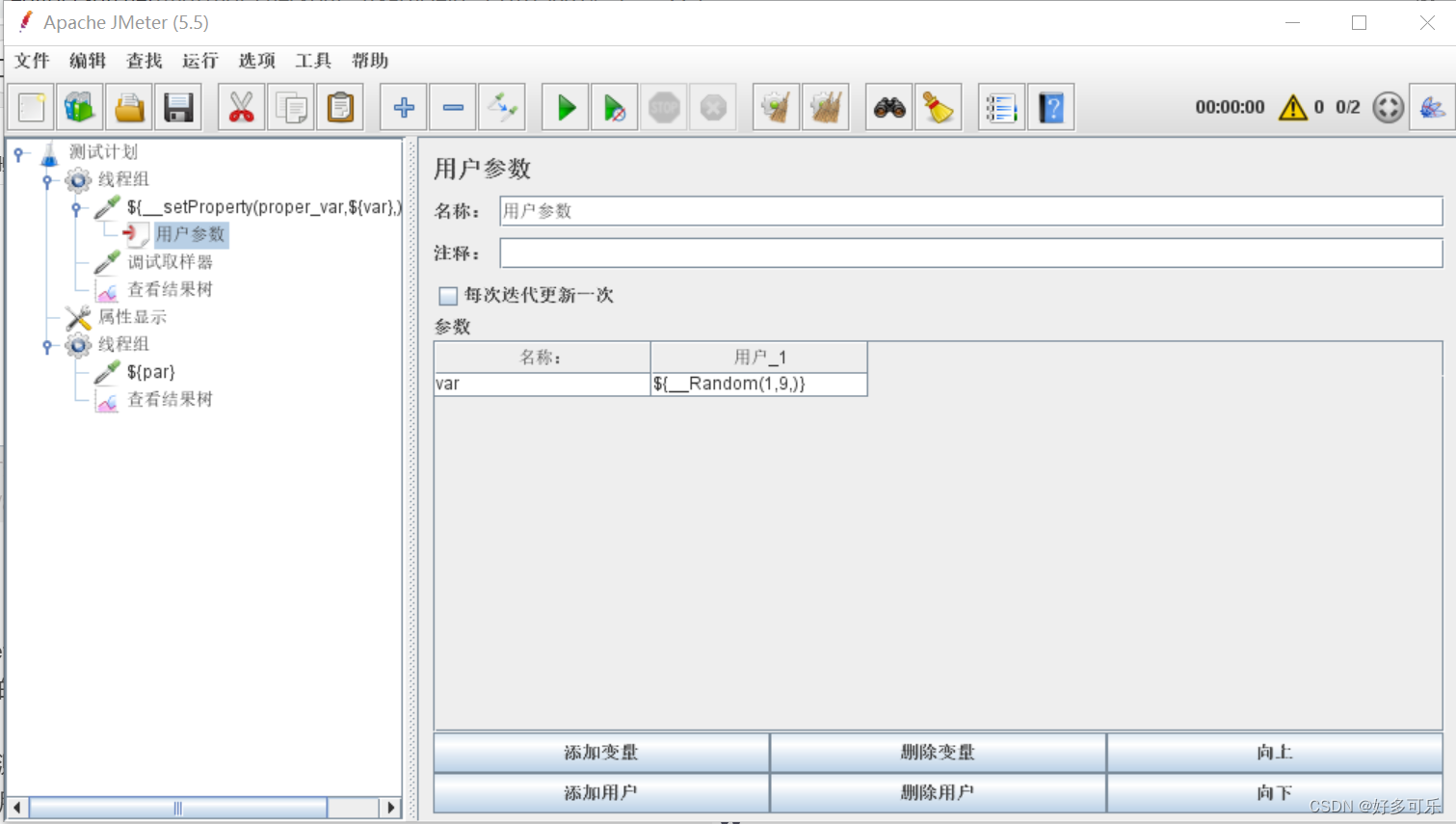The height and width of the screenshot is (824, 1456).
Task: Click the 名称: table column header
Action: click(x=543, y=358)
